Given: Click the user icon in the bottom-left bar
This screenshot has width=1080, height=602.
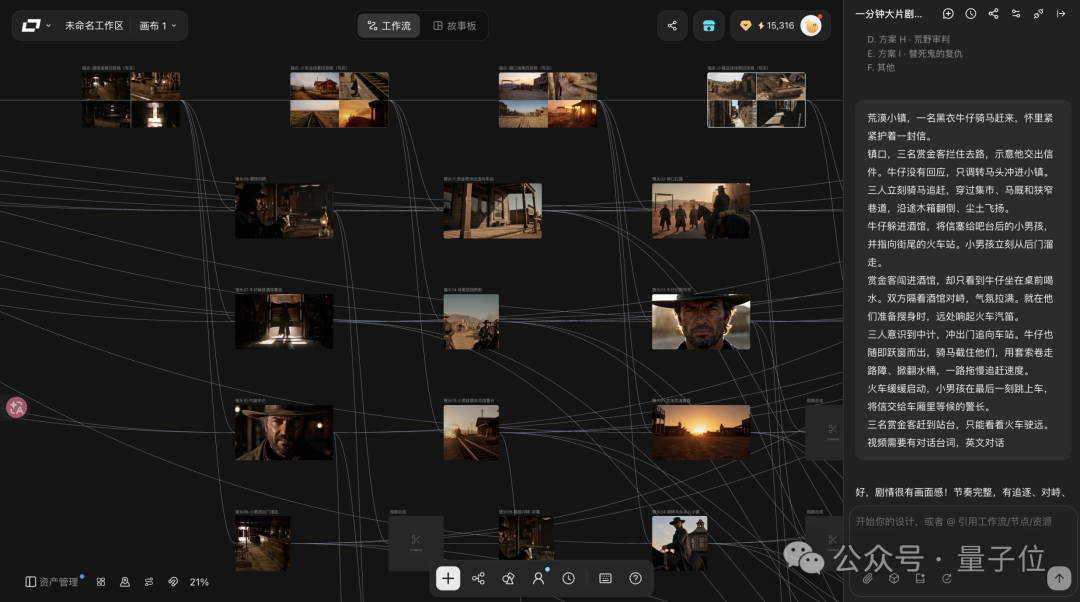Looking at the screenshot, I should pyautogui.click(x=125, y=582).
